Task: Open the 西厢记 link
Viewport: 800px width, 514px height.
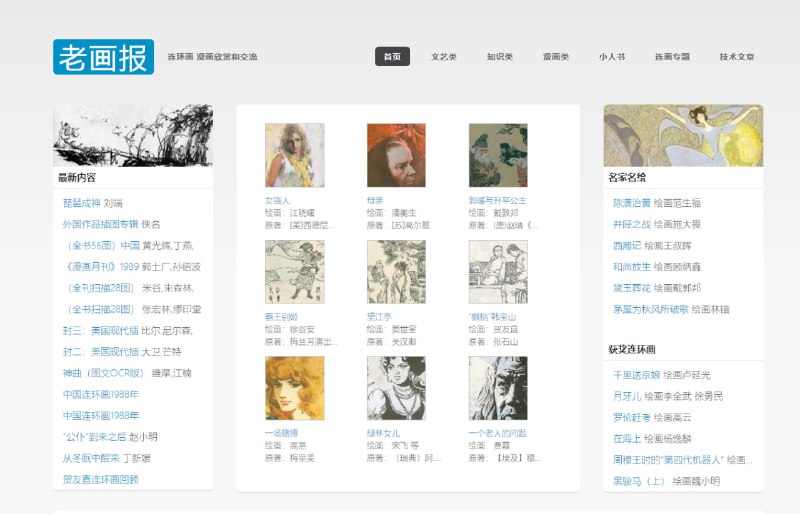Action: tap(627, 246)
